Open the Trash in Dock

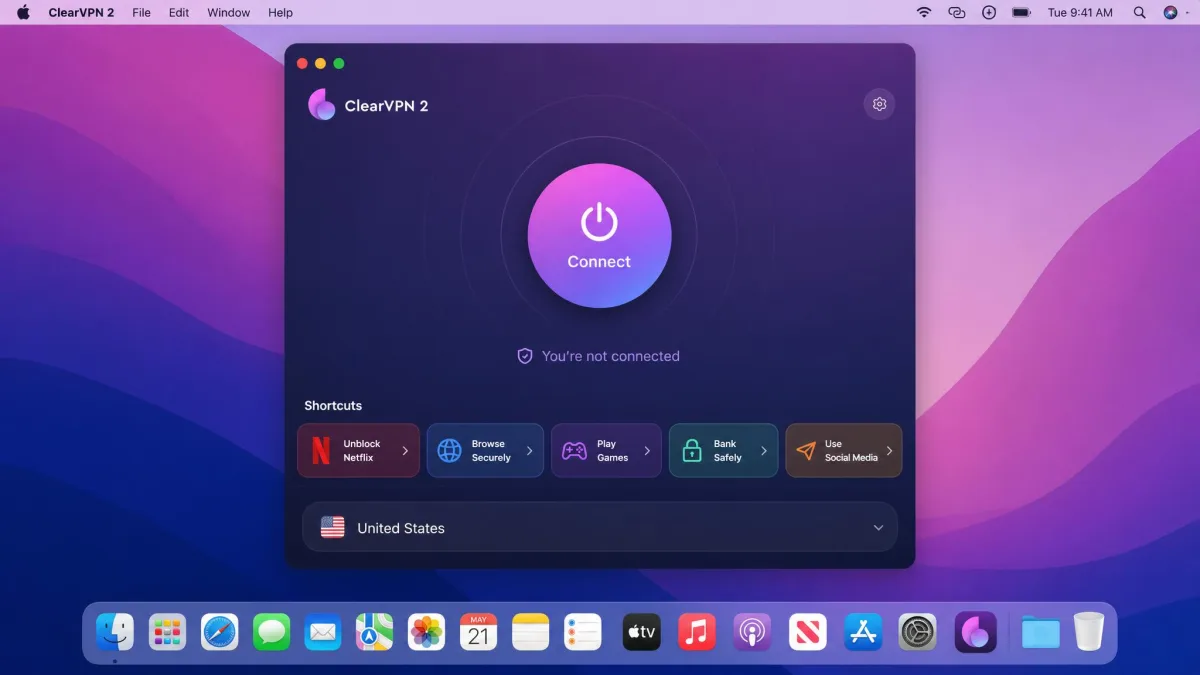point(1089,632)
